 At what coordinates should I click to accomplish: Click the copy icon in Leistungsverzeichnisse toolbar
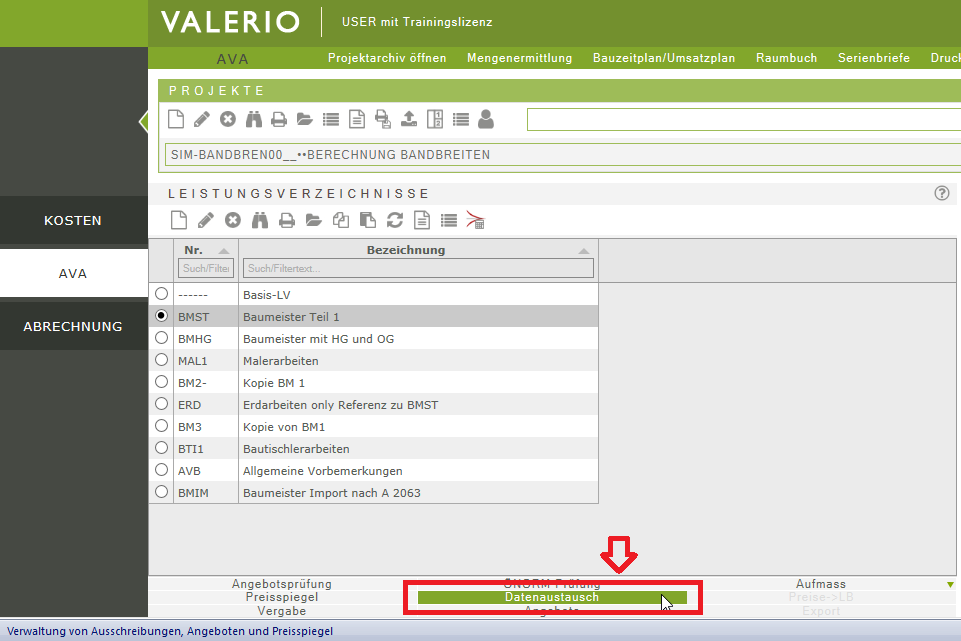click(x=341, y=220)
